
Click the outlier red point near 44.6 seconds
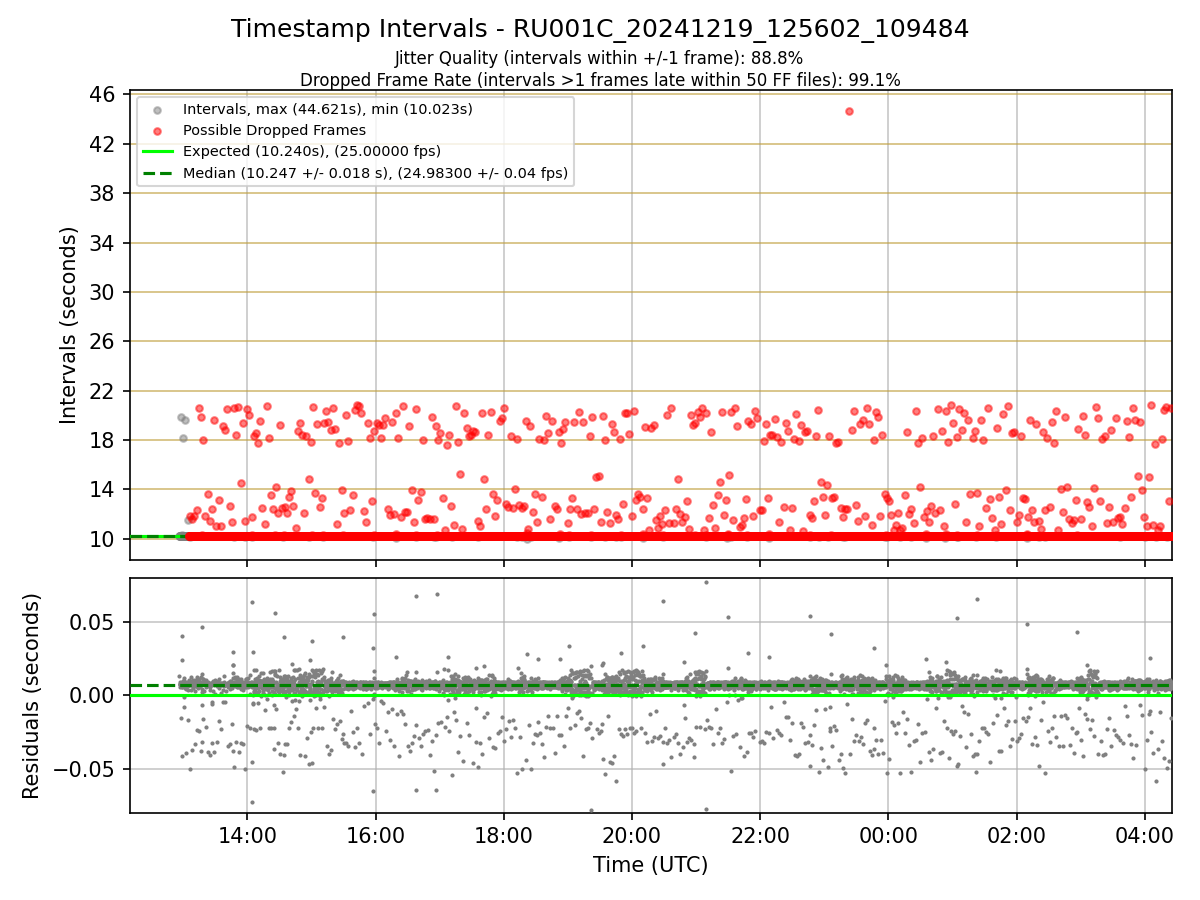click(849, 111)
